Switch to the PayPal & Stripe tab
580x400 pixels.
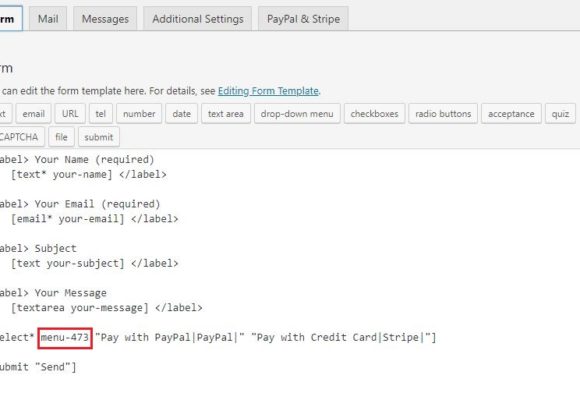(x=303, y=19)
